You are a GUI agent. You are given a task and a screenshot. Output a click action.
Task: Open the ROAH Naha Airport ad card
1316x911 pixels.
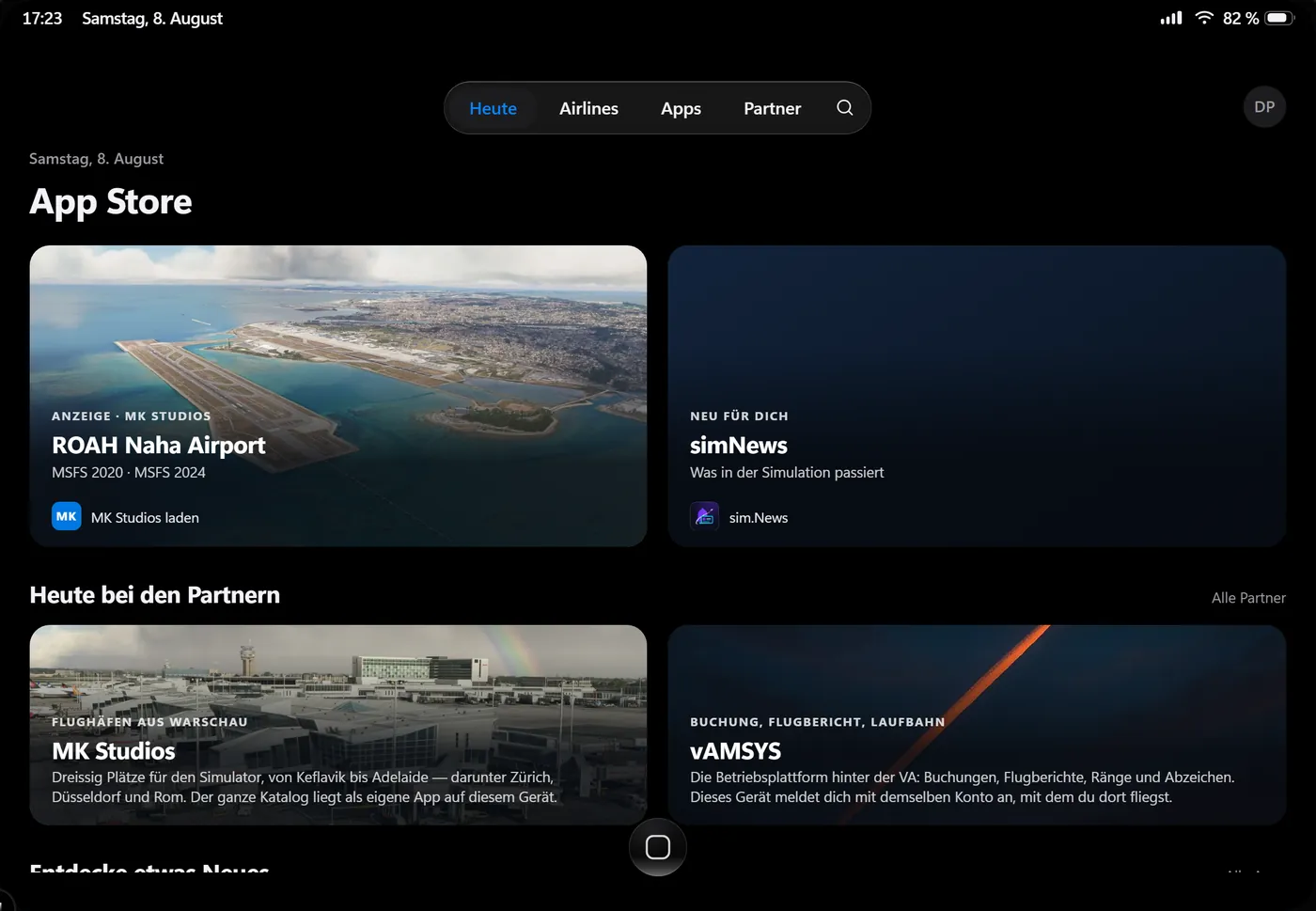(x=338, y=396)
